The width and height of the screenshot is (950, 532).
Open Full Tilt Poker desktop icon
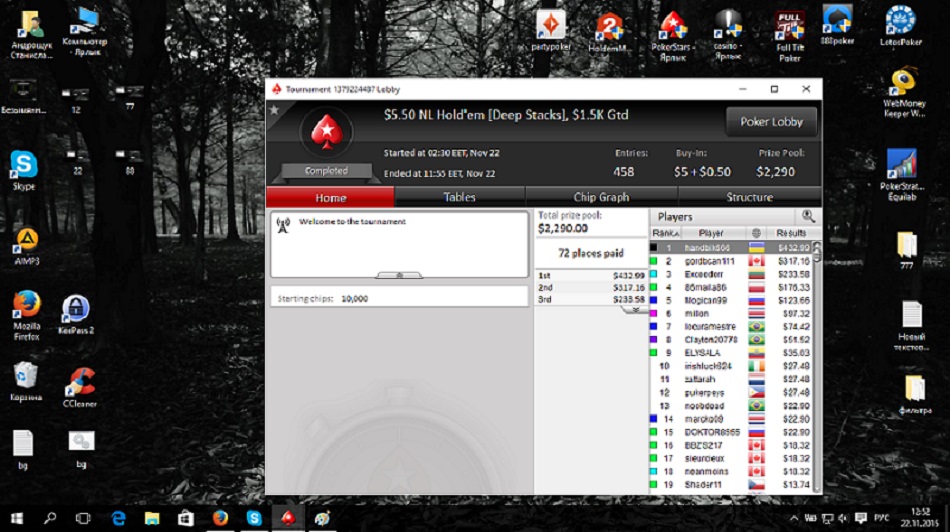coord(790,36)
